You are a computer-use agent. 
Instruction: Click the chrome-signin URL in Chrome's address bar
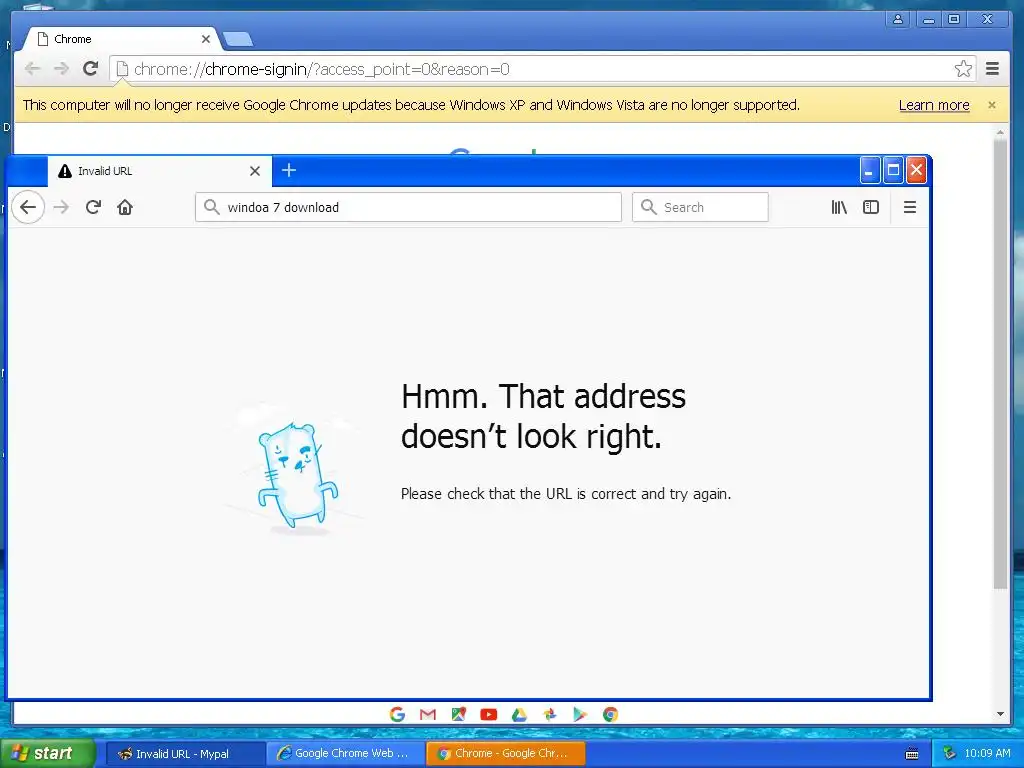pos(321,69)
